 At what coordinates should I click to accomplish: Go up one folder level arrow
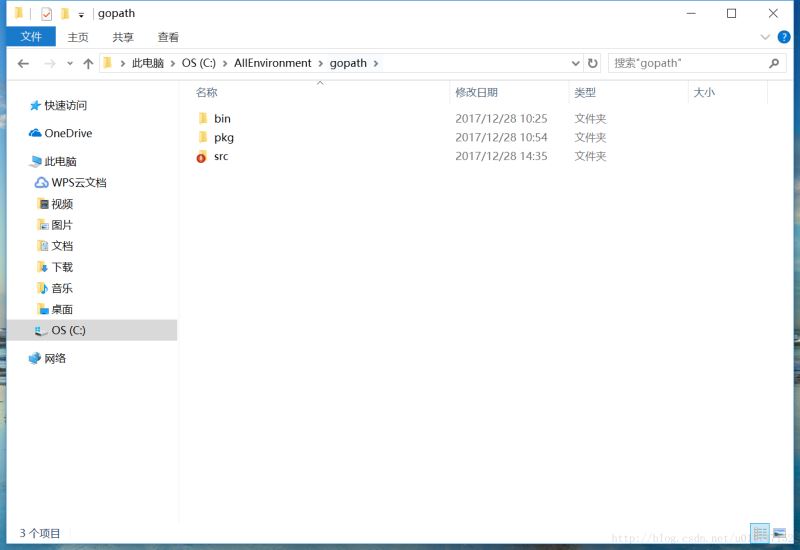[88, 63]
